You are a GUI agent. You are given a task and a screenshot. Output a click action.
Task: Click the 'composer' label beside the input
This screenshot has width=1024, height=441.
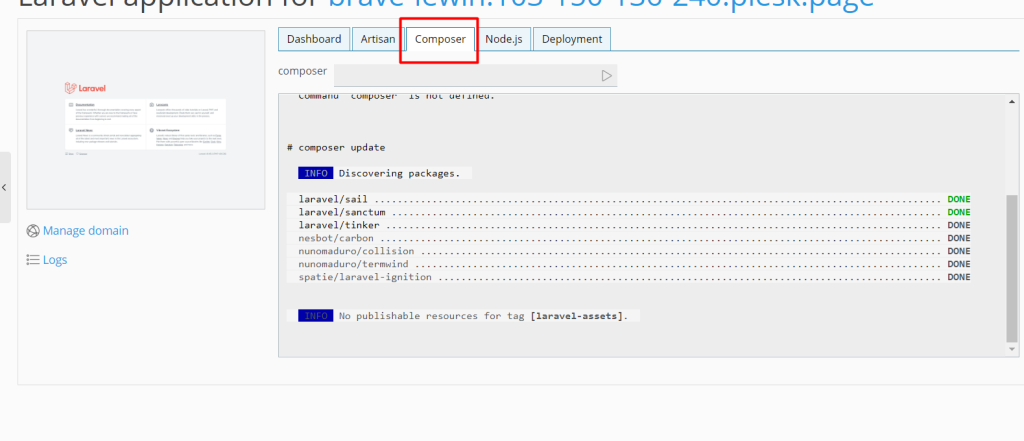pyautogui.click(x=302, y=71)
